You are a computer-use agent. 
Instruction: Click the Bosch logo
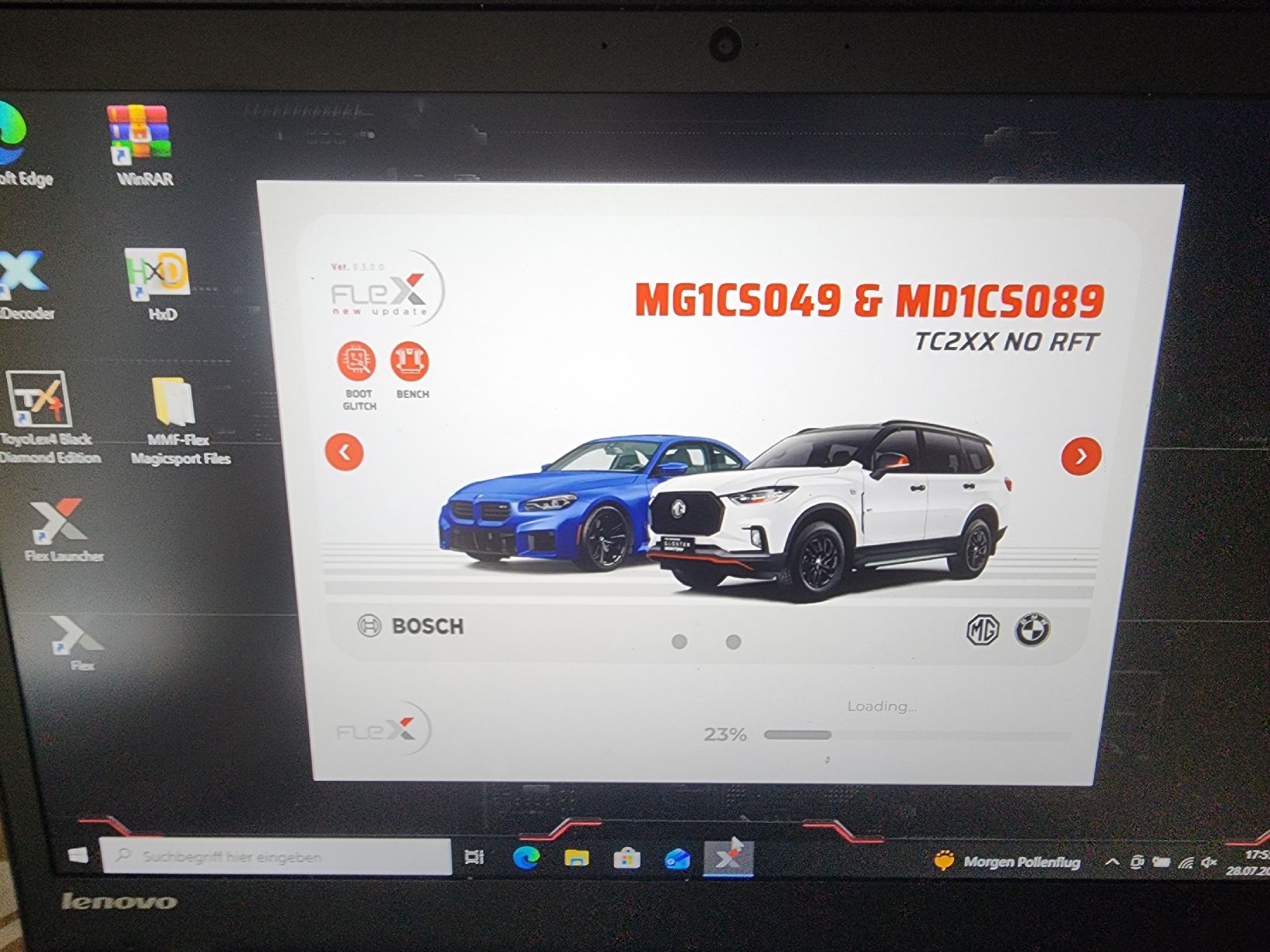point(410,626)
